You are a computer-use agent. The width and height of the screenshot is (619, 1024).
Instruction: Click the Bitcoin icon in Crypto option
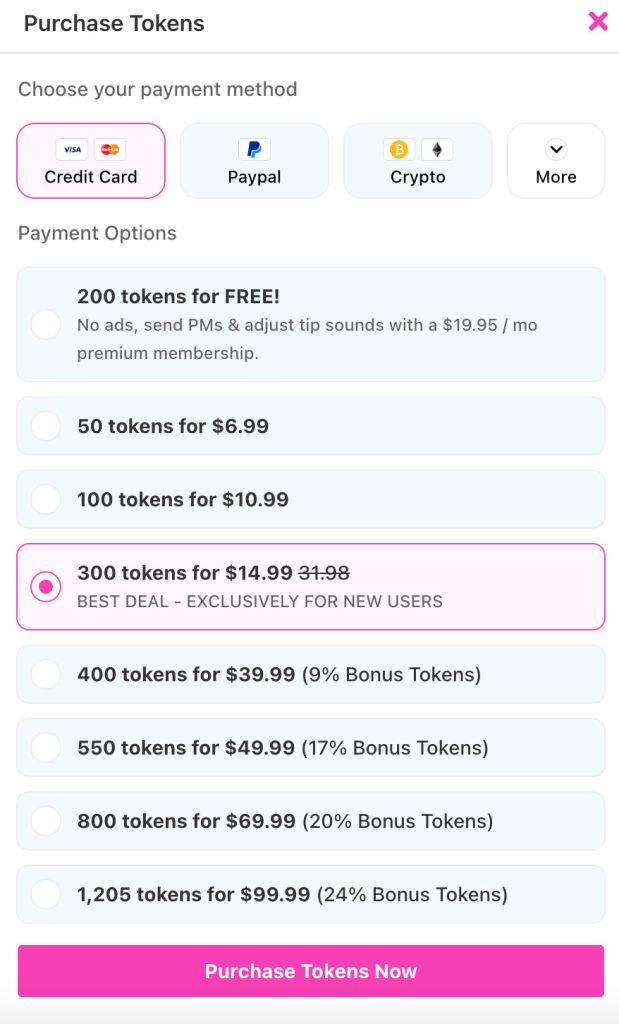(x=399, y=148)
